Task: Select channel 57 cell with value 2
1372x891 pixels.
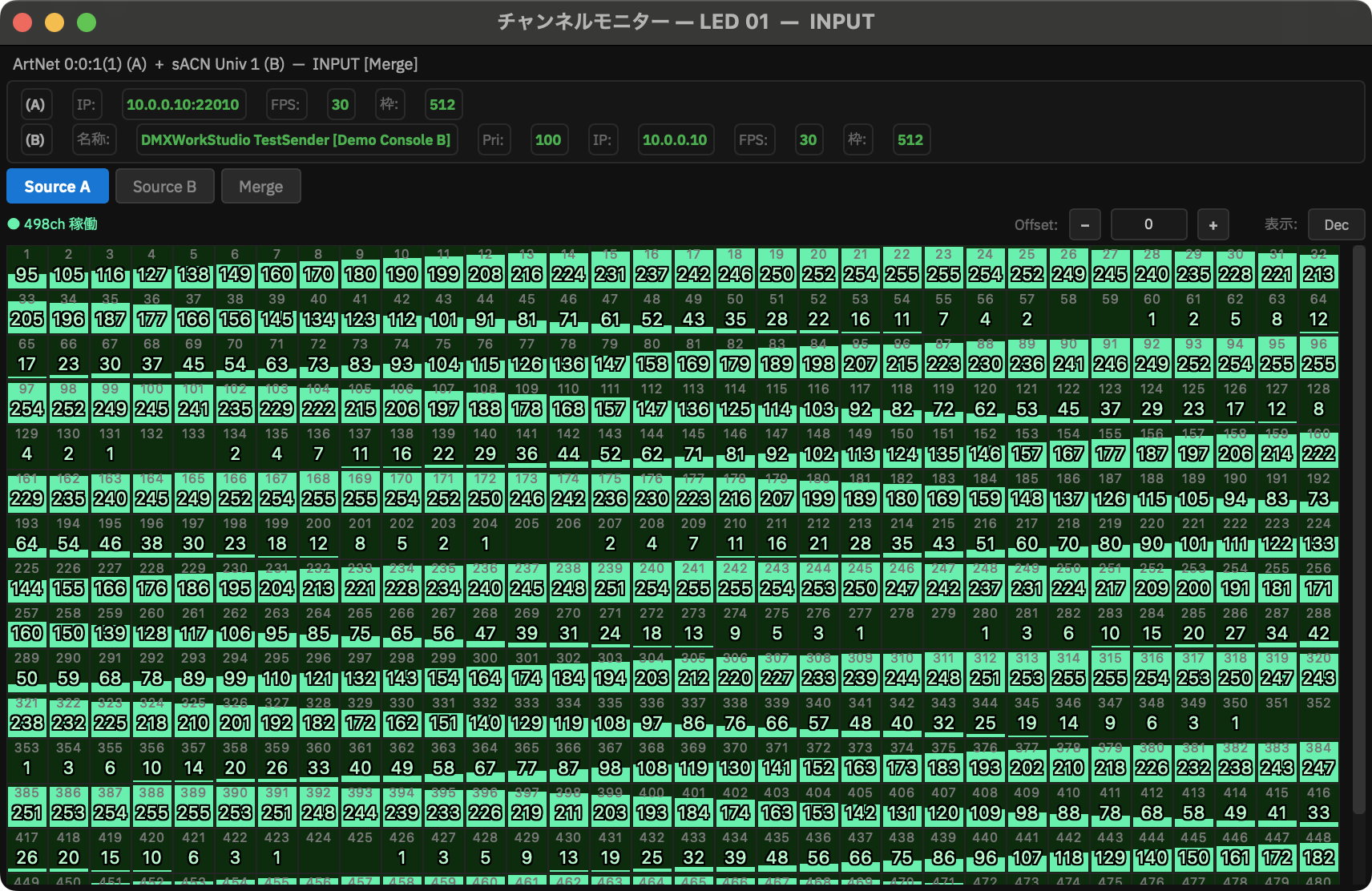Action: coord(1027,312)
